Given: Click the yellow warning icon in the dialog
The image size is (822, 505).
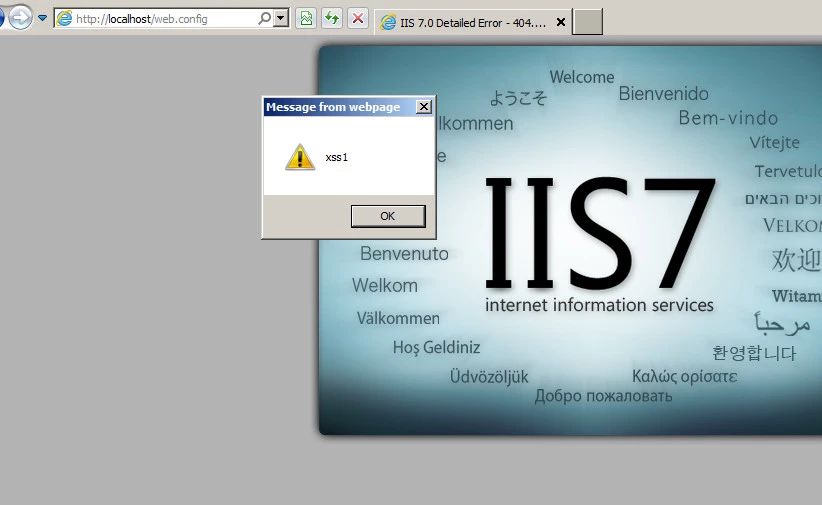Looking at the screenshot, I should 300,157.
